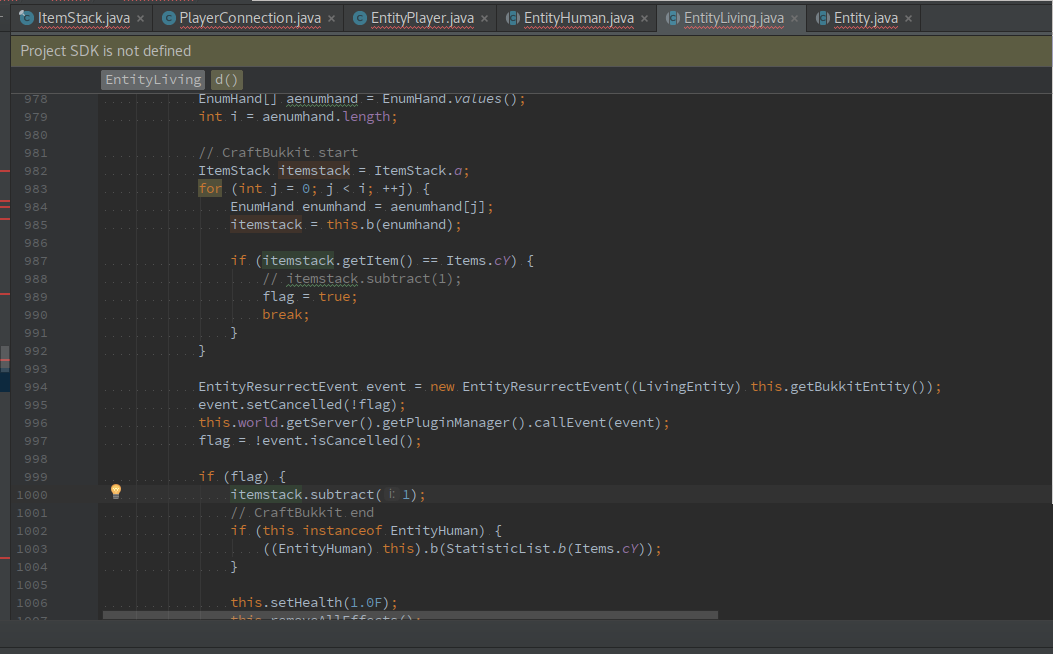Click line number 1000 in the gutter
This screenshot has width=1053, height=654.
[32, 496]
